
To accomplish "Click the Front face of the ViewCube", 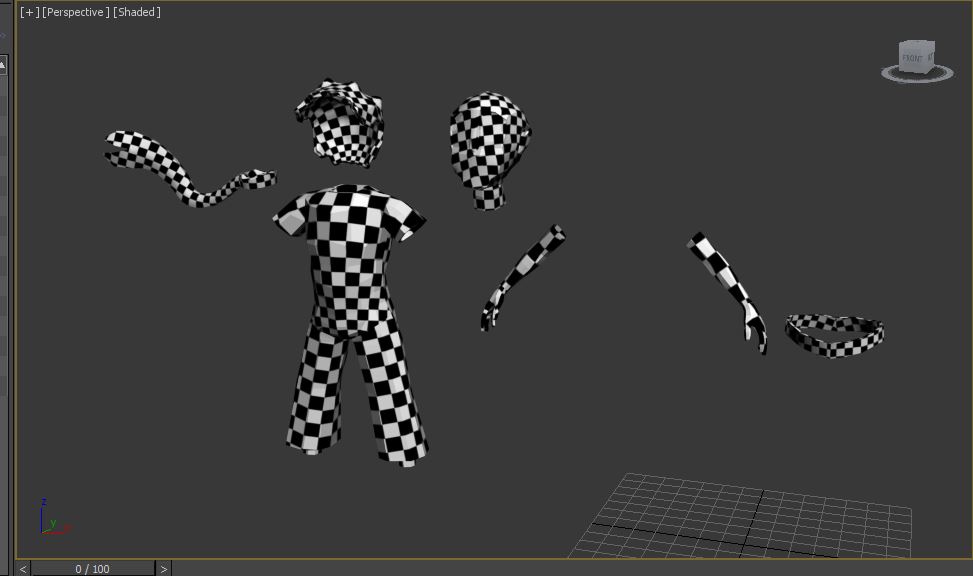I will coord(912,58).
